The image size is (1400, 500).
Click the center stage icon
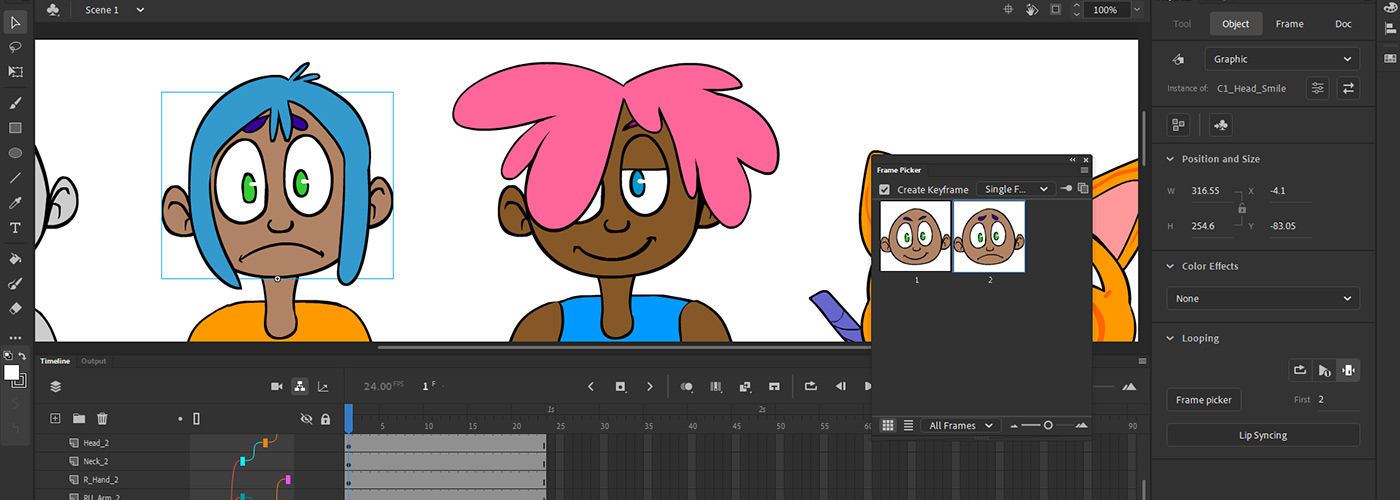click(1009, 10)
